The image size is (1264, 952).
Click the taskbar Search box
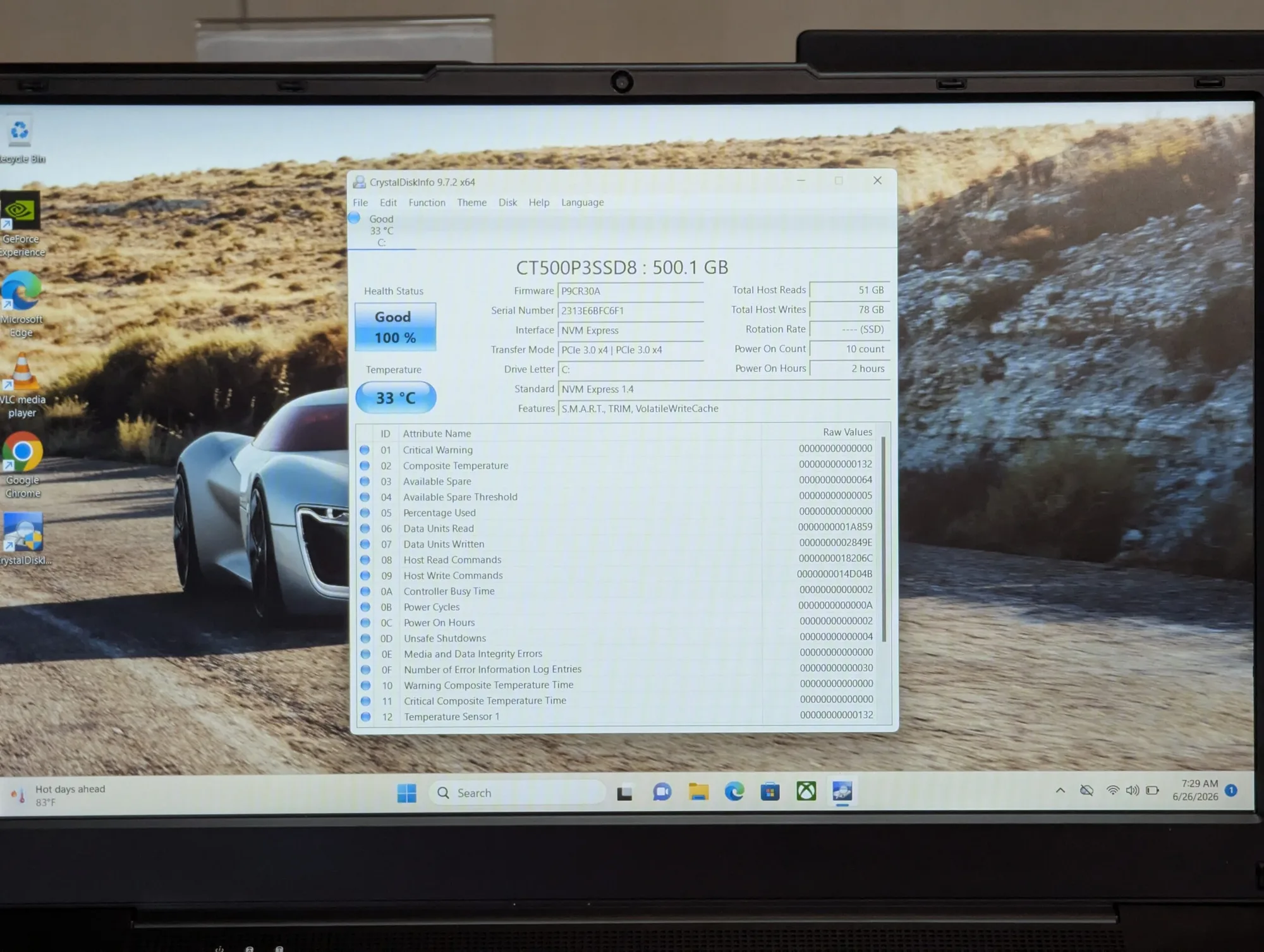[516, 793]
